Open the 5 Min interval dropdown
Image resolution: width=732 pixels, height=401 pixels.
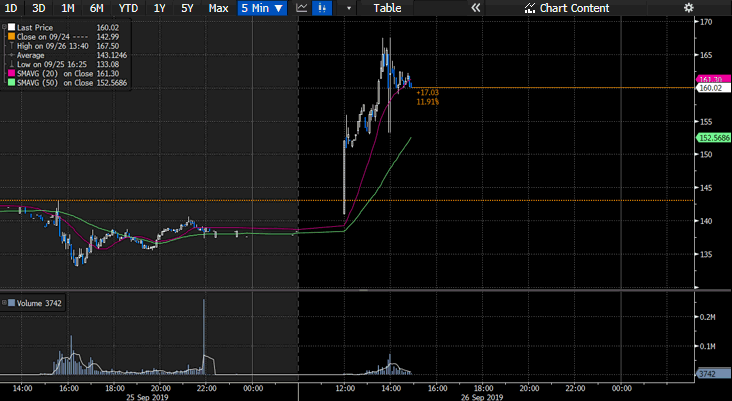(262, 8)
